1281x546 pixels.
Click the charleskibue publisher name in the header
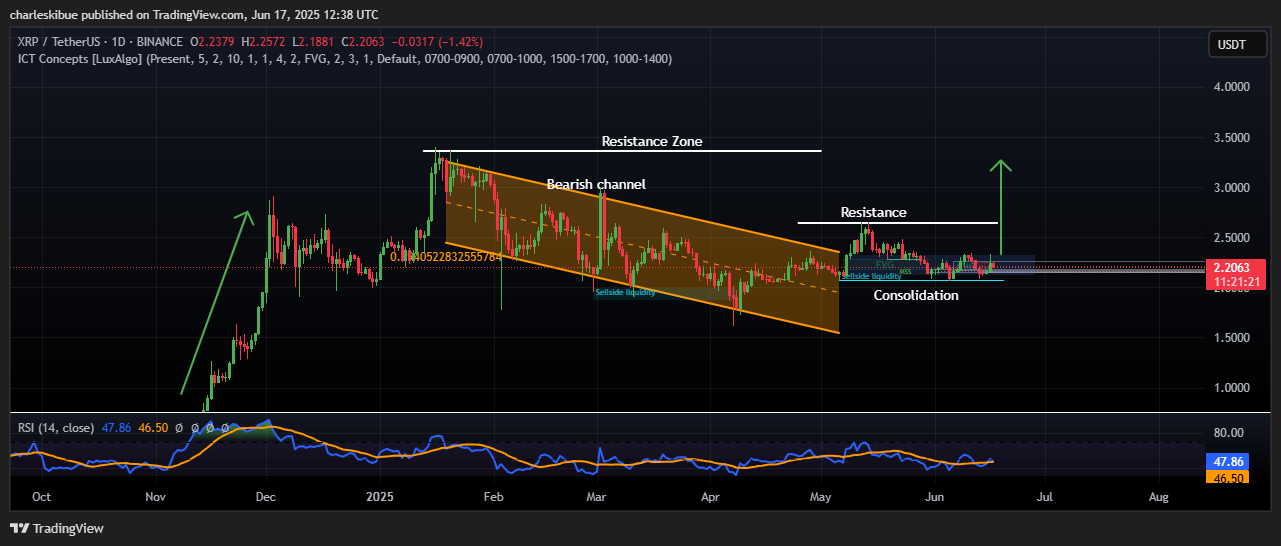44,14
